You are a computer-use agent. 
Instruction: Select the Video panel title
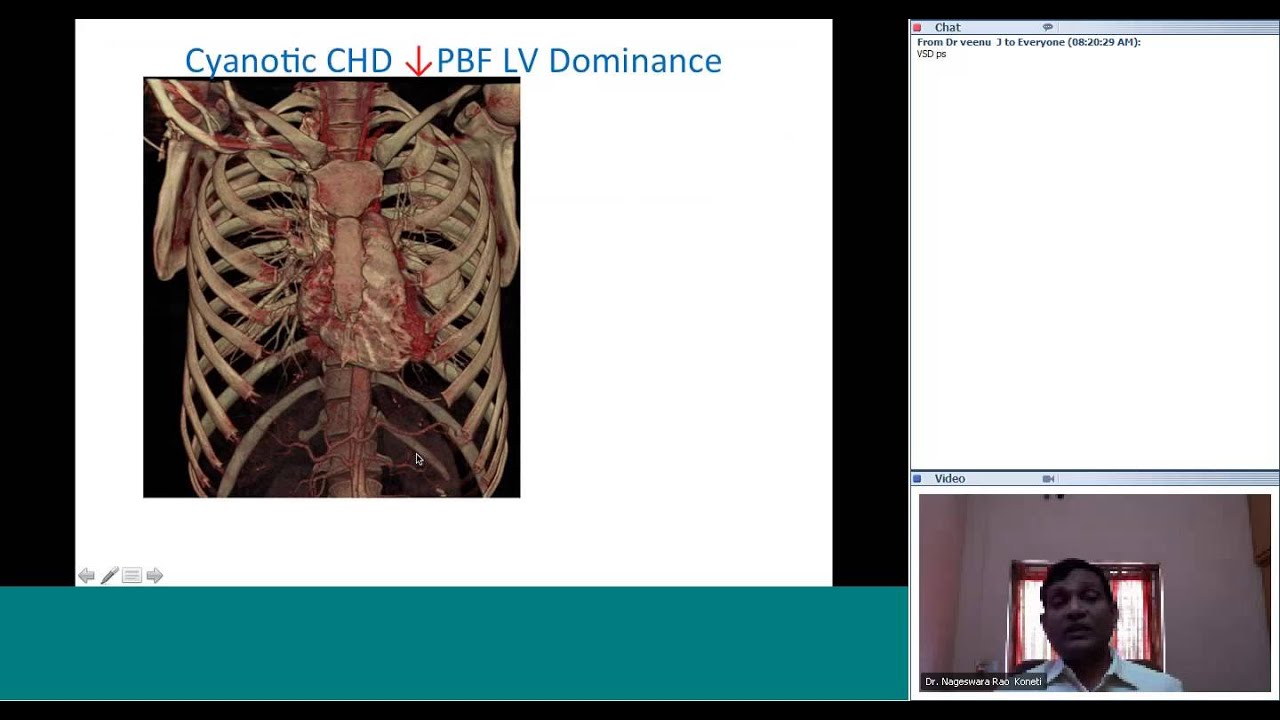click(x=950, y=479)
